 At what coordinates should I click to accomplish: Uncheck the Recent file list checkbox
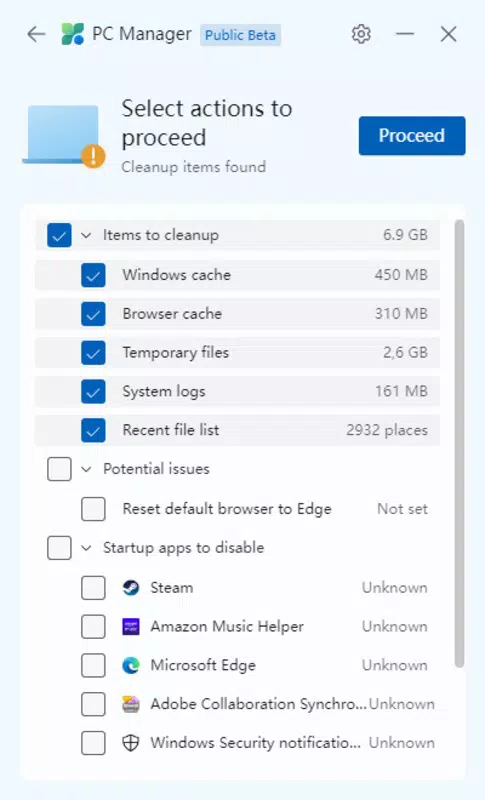[93, 430]
